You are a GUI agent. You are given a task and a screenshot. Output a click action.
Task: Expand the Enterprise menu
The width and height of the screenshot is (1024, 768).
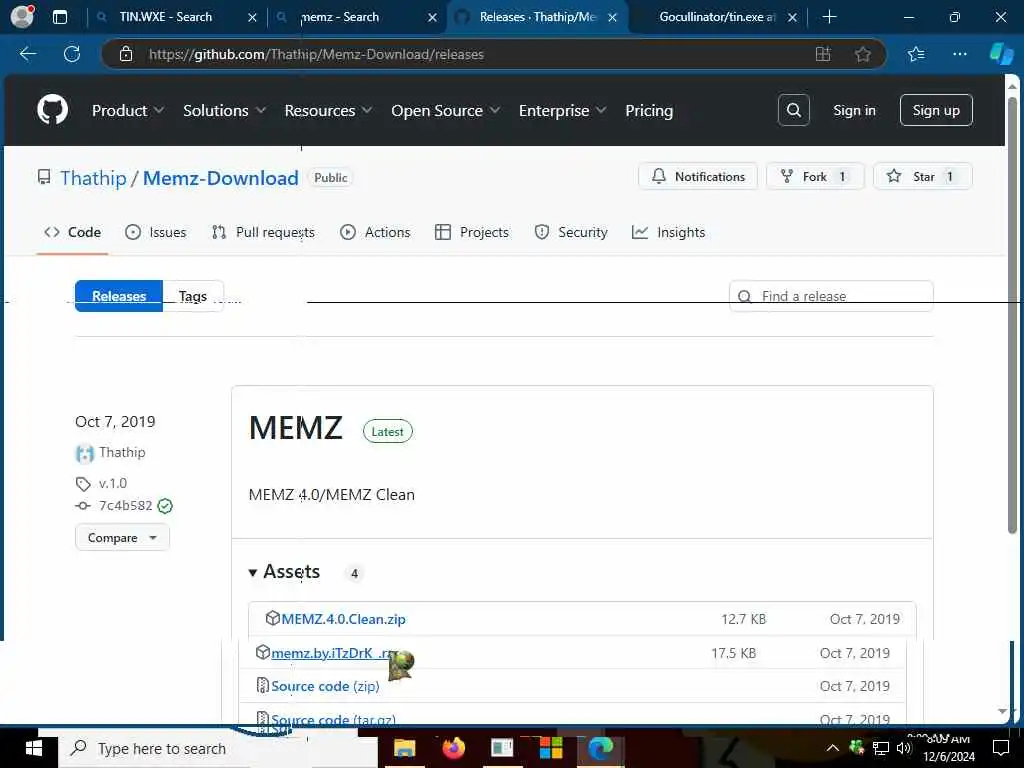(x=562, y=110)
